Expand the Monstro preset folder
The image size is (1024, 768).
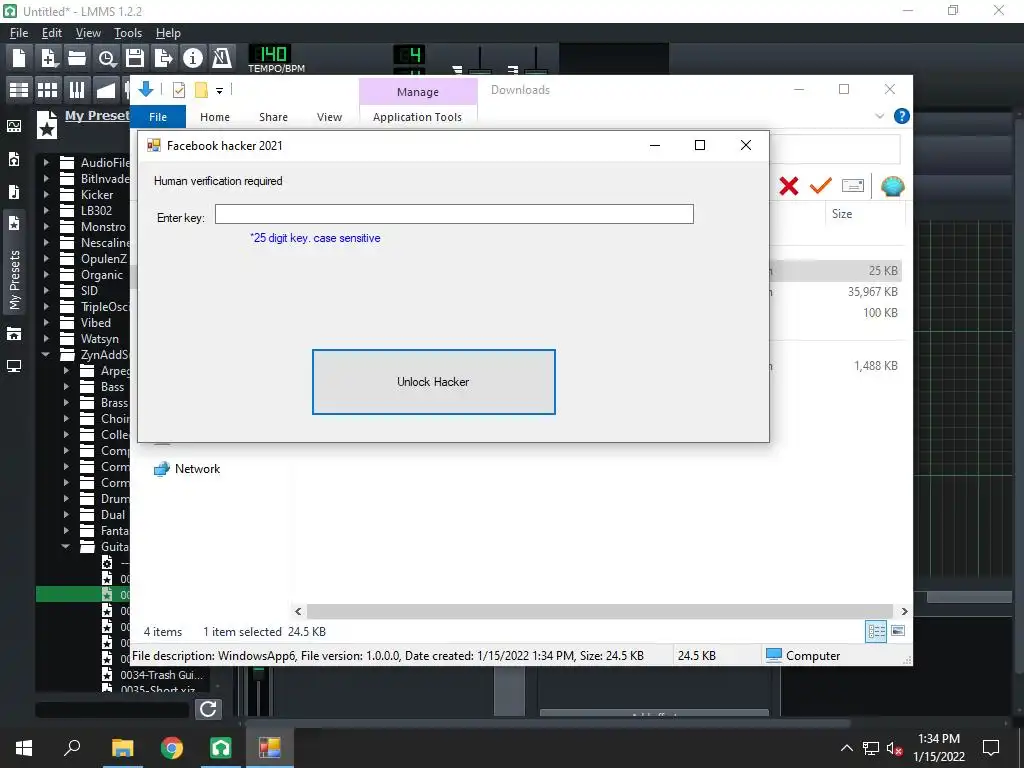[46, 227]
